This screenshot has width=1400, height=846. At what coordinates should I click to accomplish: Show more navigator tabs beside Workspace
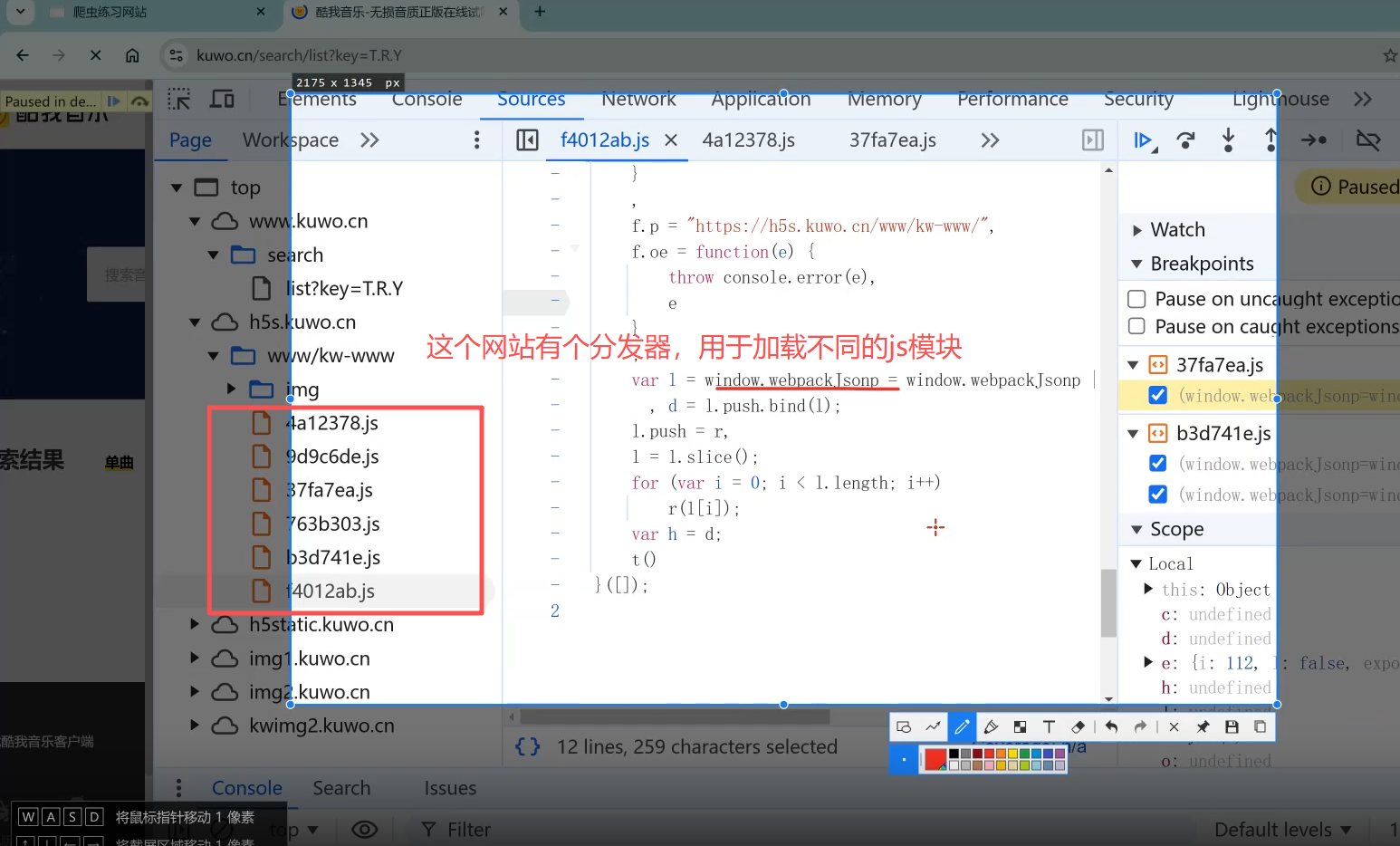369,139
